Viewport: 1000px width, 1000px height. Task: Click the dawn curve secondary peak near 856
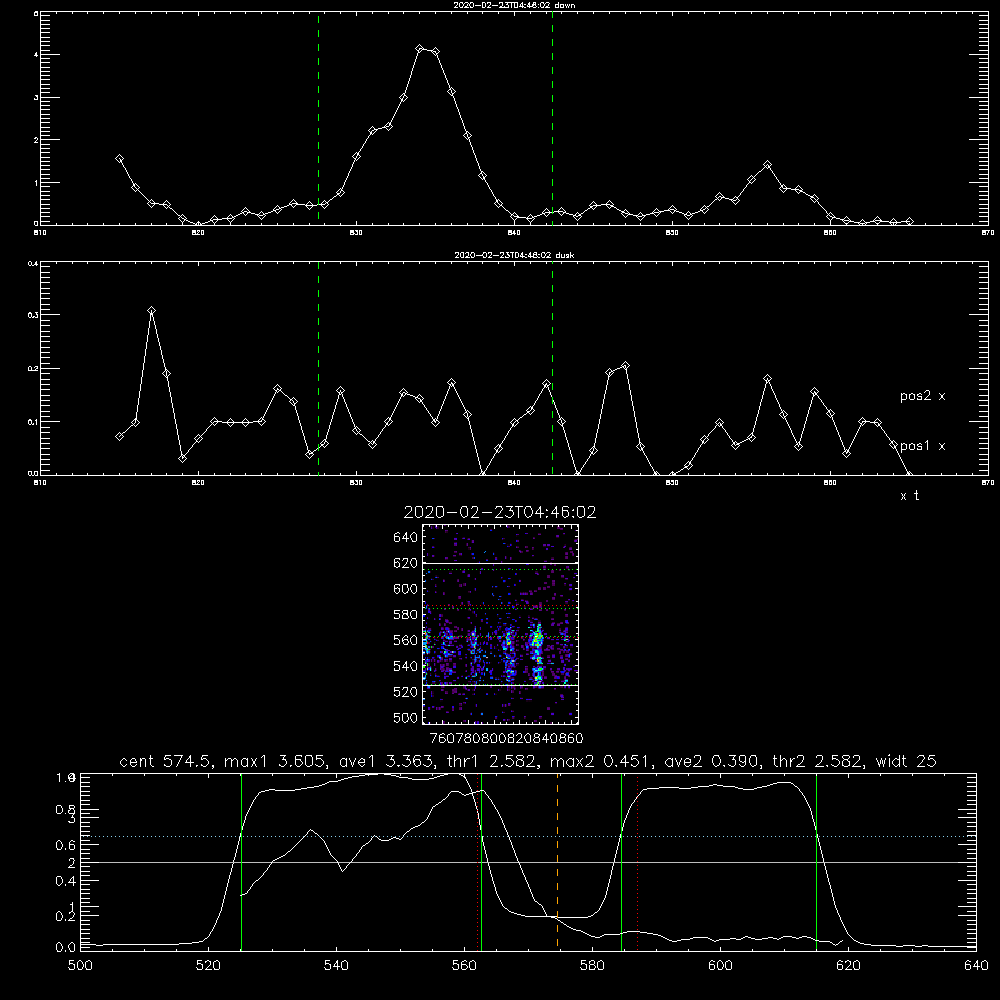tap(767, 165)
